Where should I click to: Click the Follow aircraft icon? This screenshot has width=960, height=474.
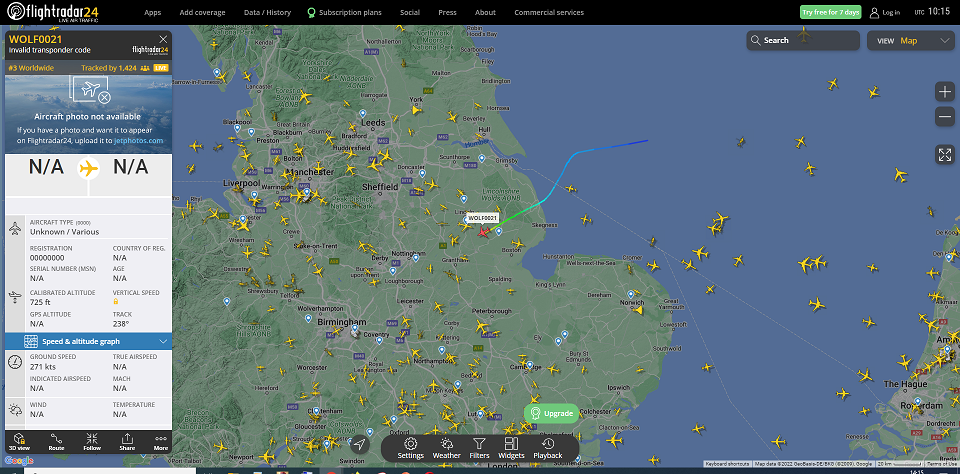92,442
